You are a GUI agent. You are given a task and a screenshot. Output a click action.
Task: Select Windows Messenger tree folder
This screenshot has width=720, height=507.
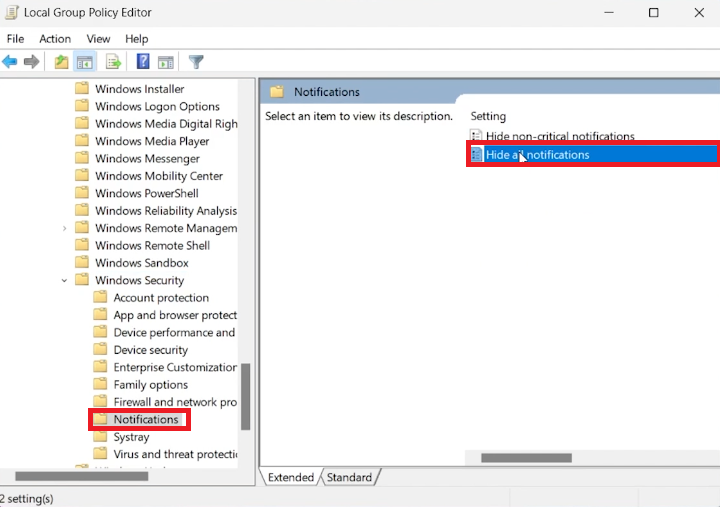click(147, 158)
